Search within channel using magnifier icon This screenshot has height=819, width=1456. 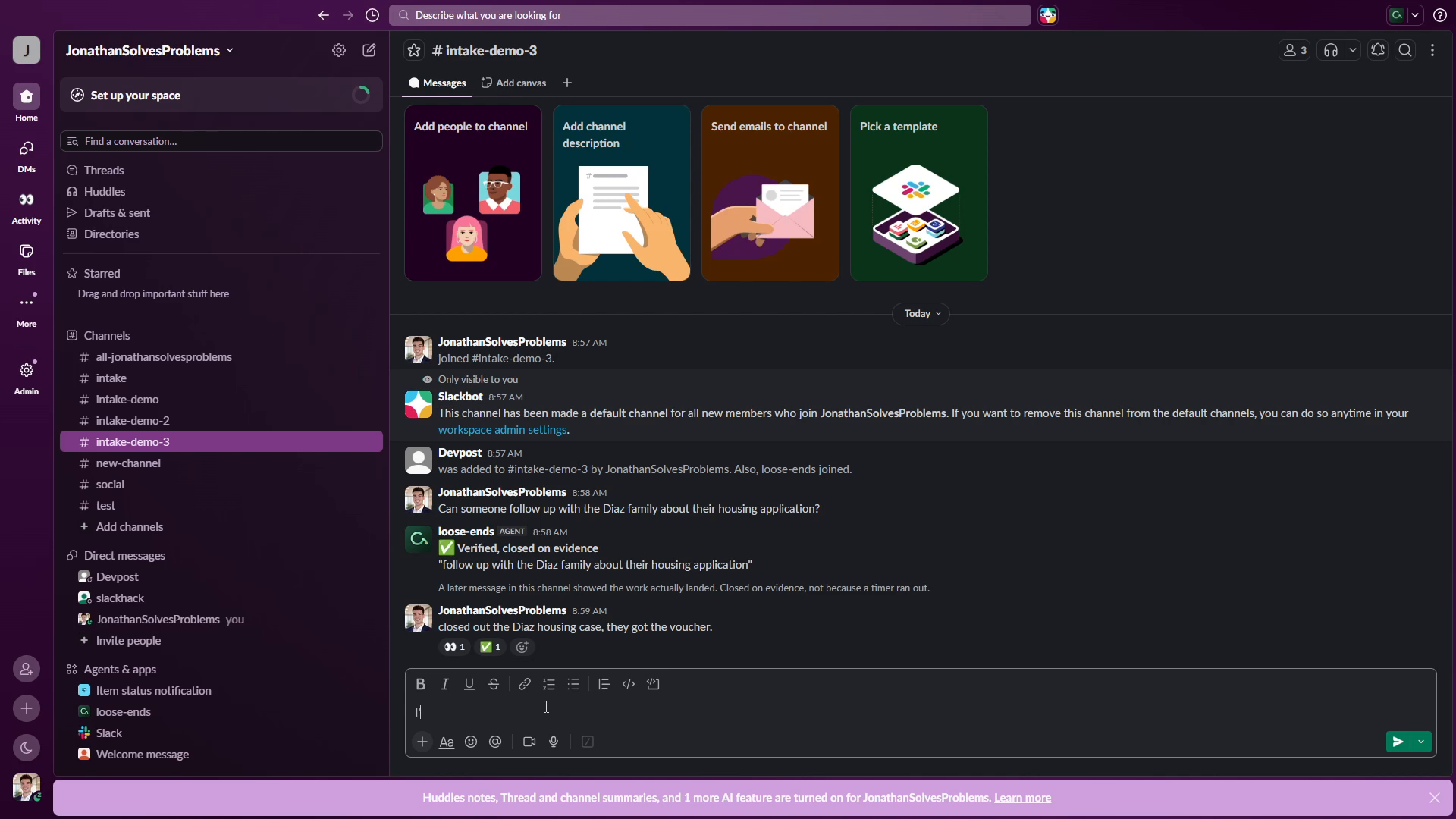point(1405,50)
